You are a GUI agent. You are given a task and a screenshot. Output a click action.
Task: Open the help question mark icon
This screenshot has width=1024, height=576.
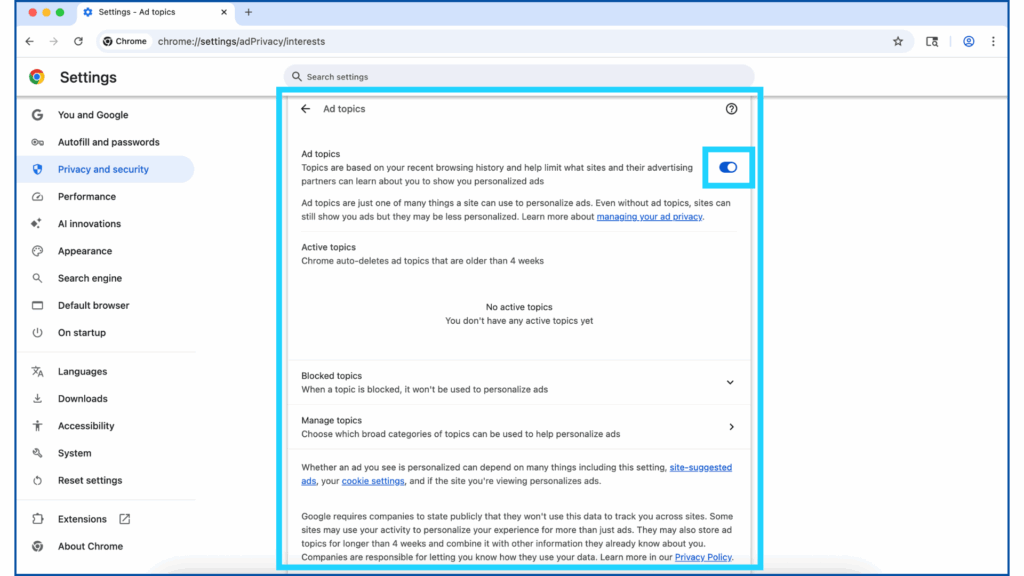[x=731, y=109]
